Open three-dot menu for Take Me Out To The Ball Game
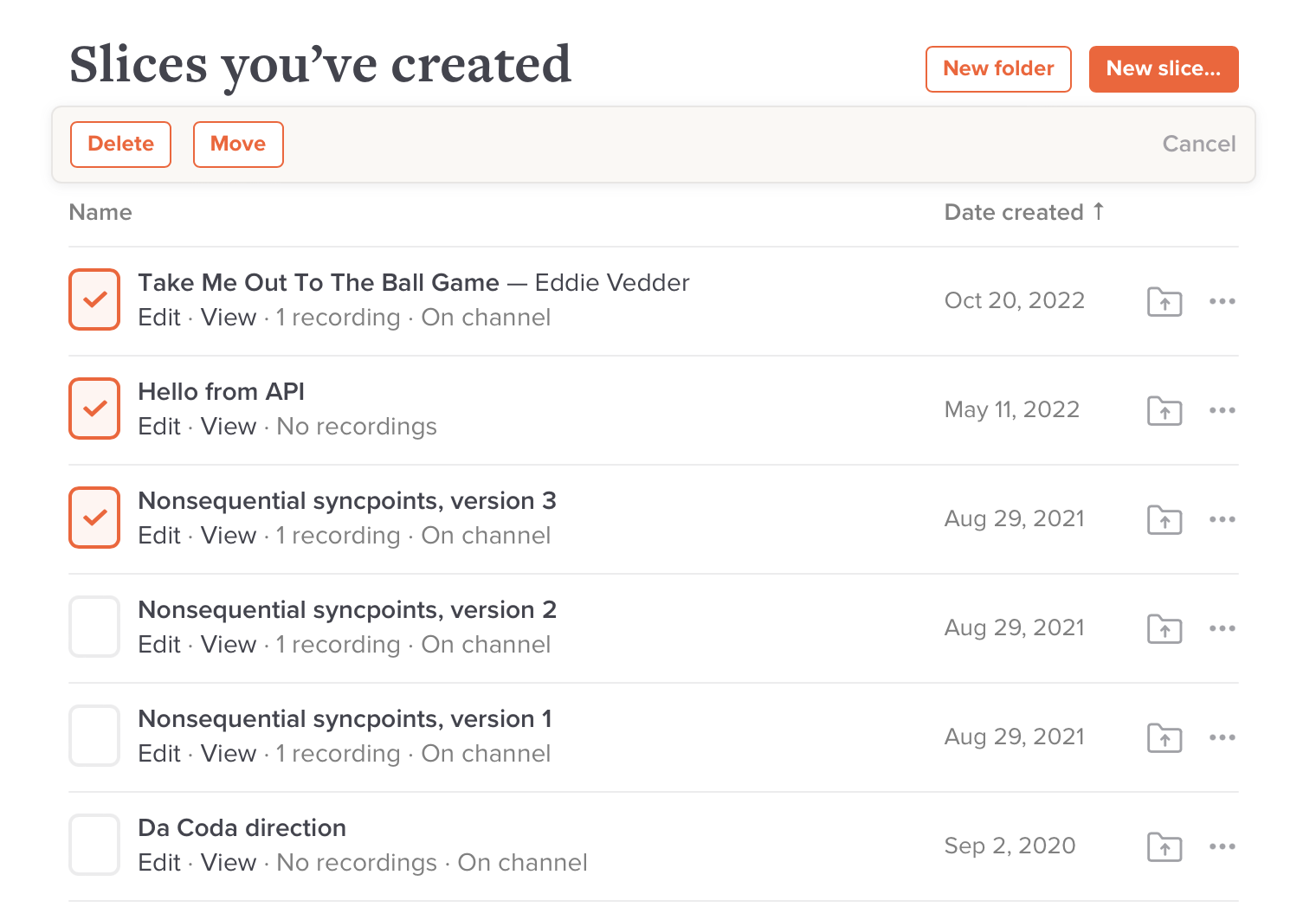This screenshot has height=907, width=1316. pos(1222,301)
